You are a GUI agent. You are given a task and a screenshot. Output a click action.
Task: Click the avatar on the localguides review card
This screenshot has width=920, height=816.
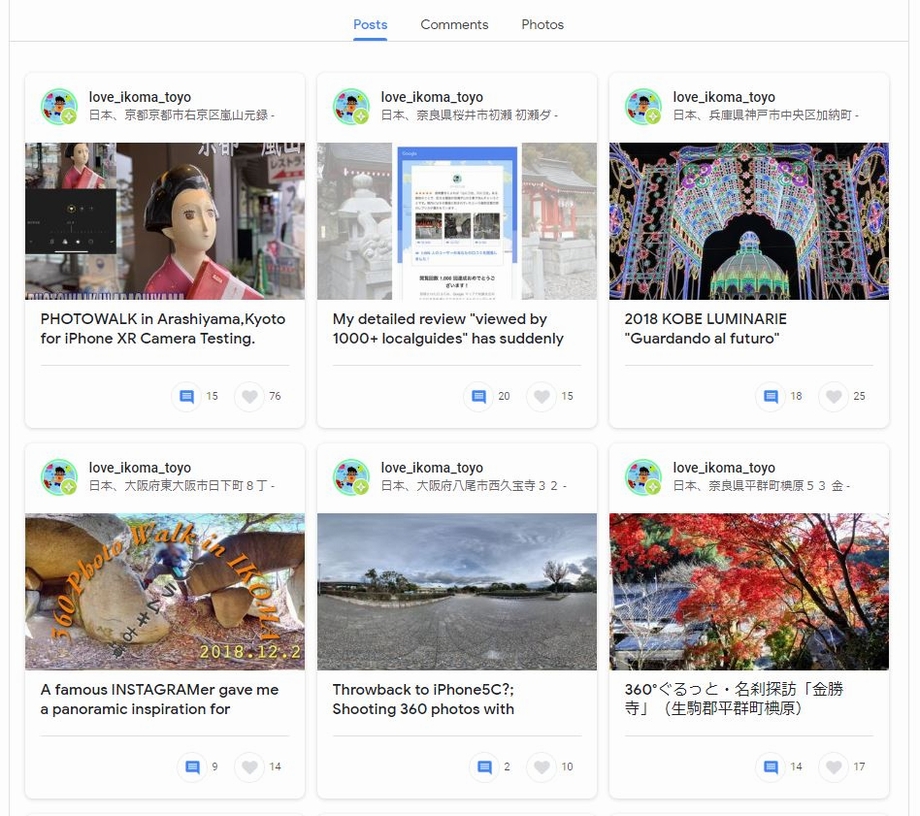coord(351,106)
